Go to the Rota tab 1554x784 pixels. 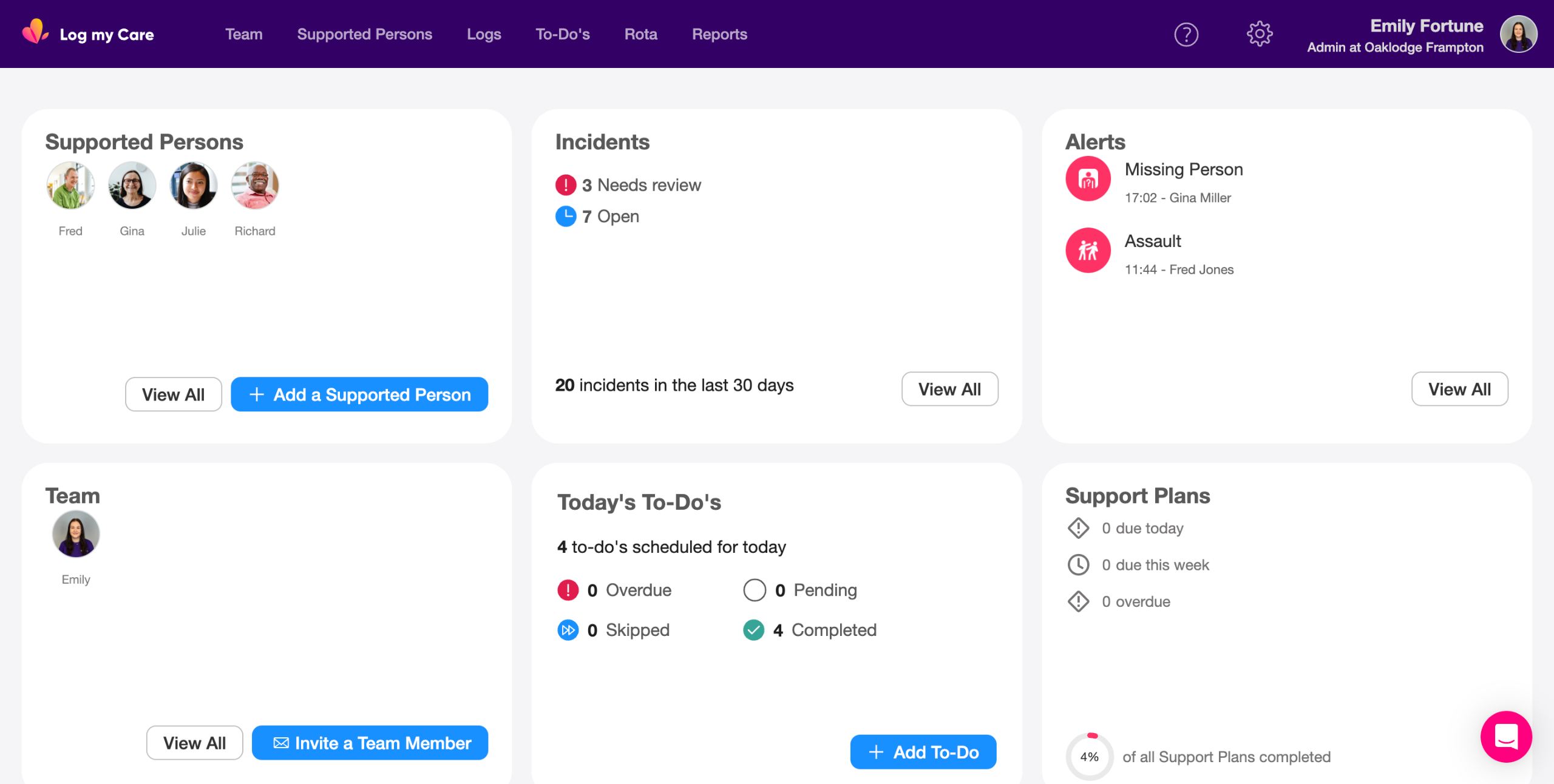(640, 35)
